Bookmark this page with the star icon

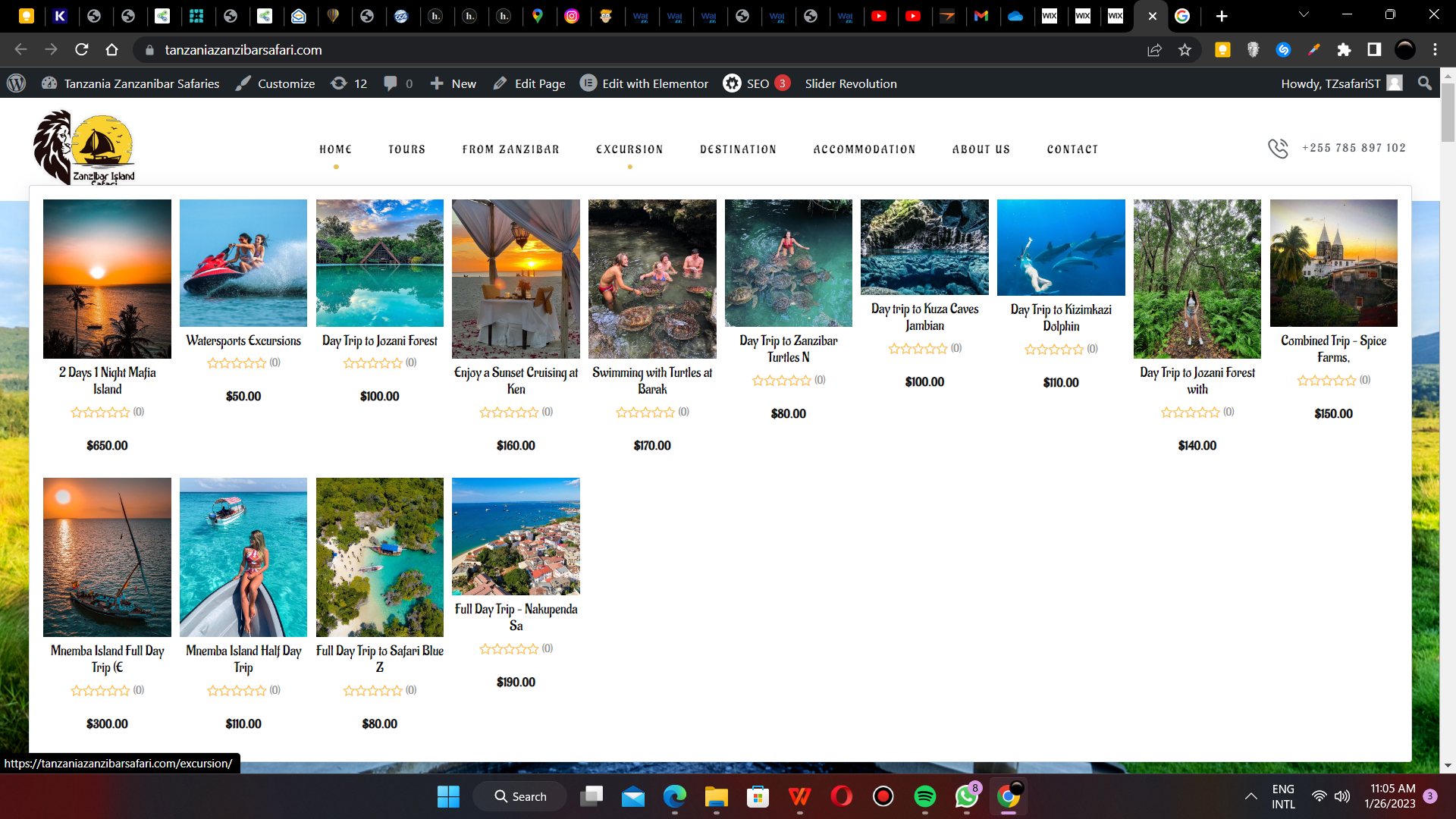[1185, 49]
